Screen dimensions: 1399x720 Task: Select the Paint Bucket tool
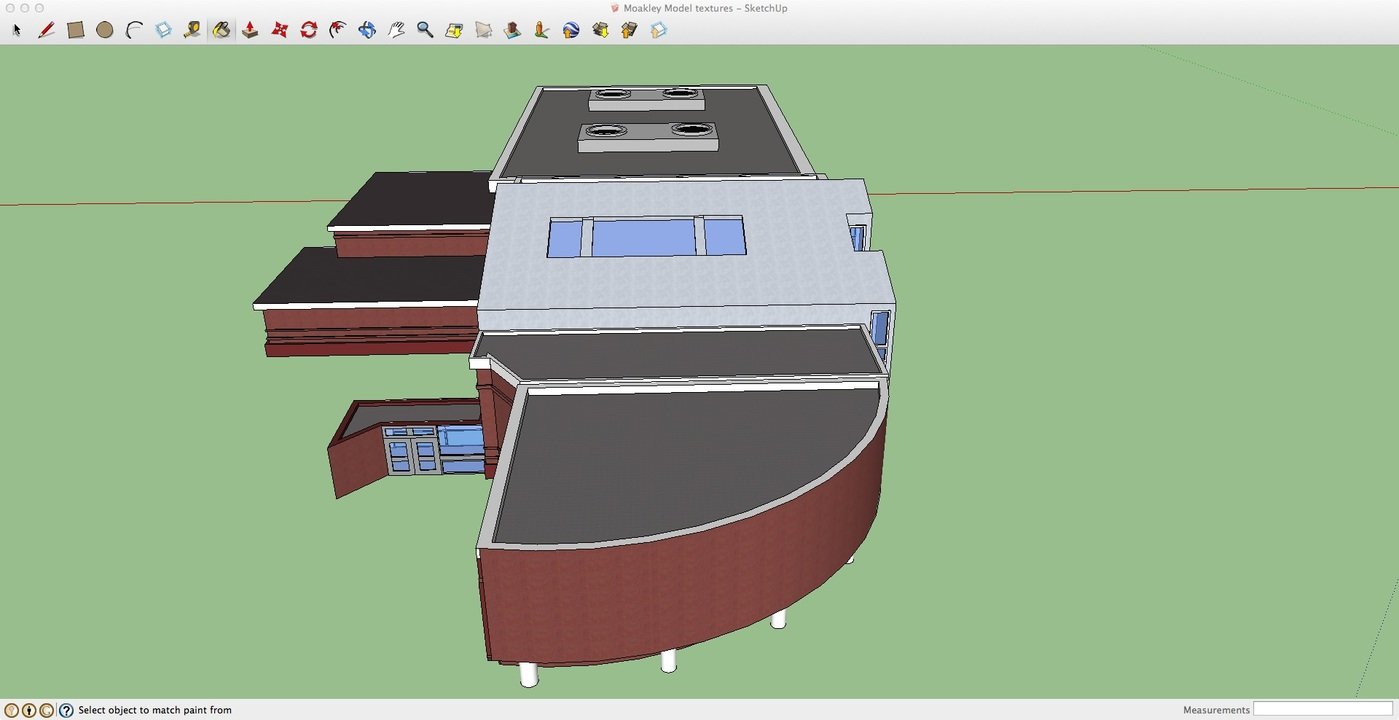pos(221,30)
